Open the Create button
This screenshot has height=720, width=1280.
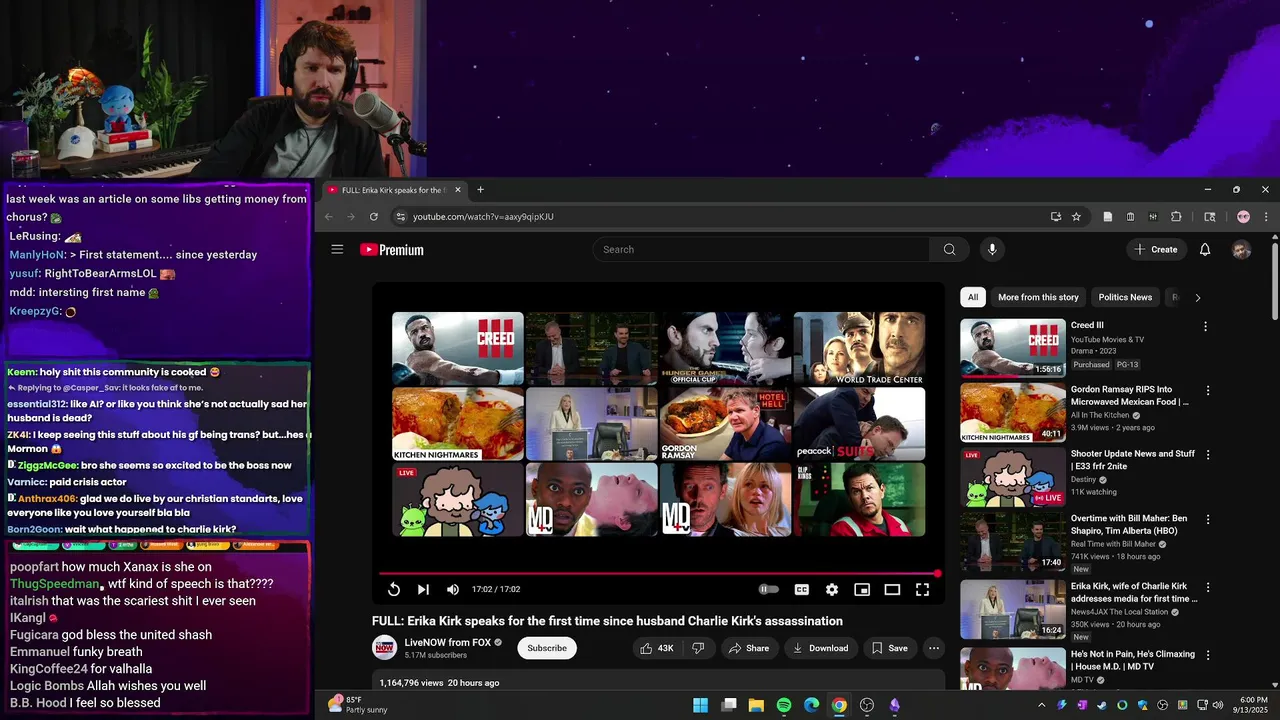point(1156,249)
